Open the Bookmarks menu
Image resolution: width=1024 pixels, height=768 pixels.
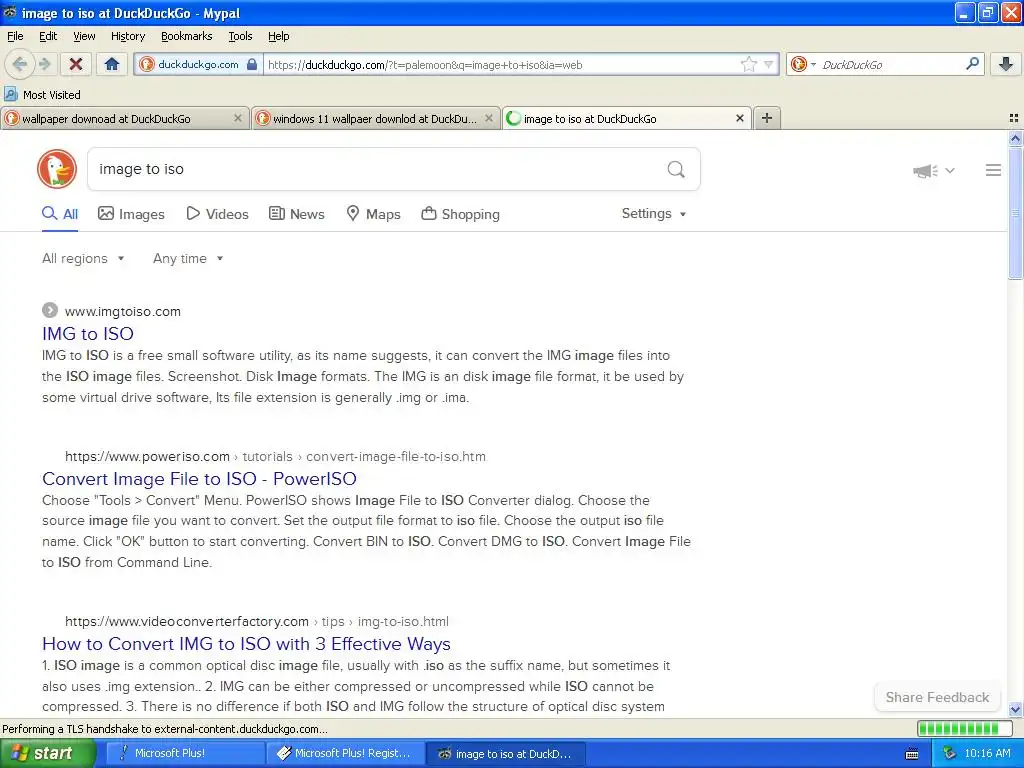(187, 36)
